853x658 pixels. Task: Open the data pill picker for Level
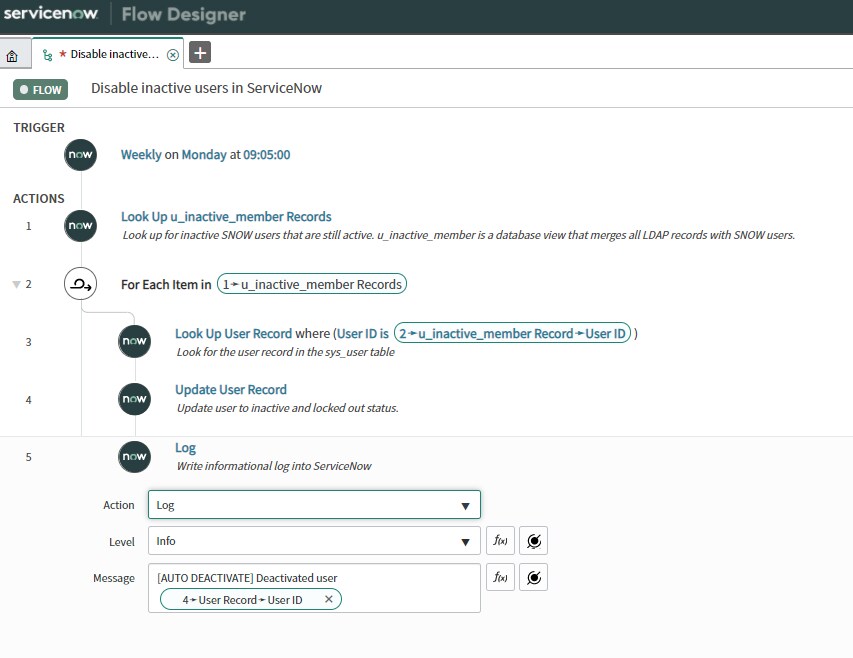click(x=533, y=540)
